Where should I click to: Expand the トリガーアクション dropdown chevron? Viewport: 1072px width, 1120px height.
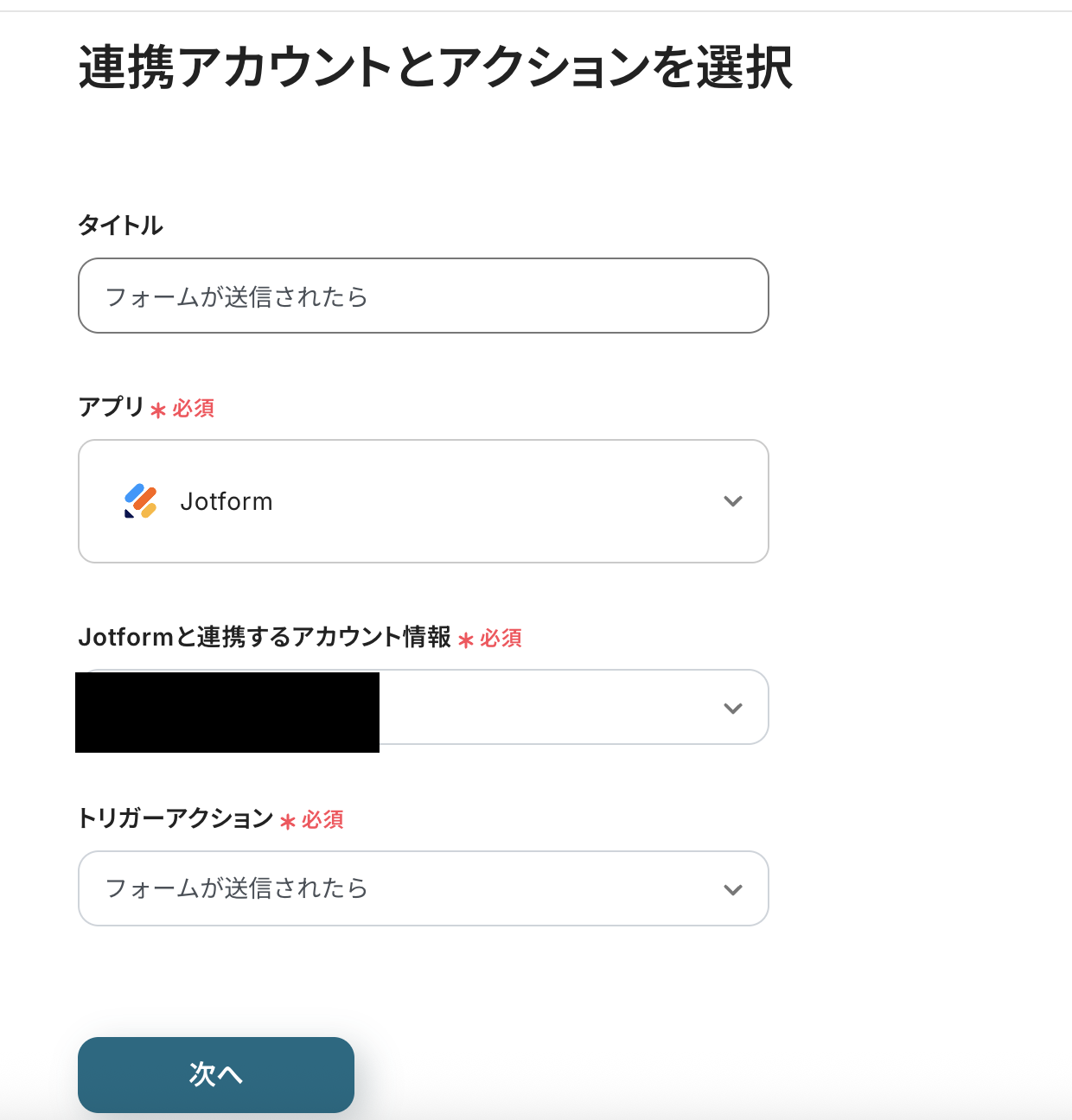733,890
